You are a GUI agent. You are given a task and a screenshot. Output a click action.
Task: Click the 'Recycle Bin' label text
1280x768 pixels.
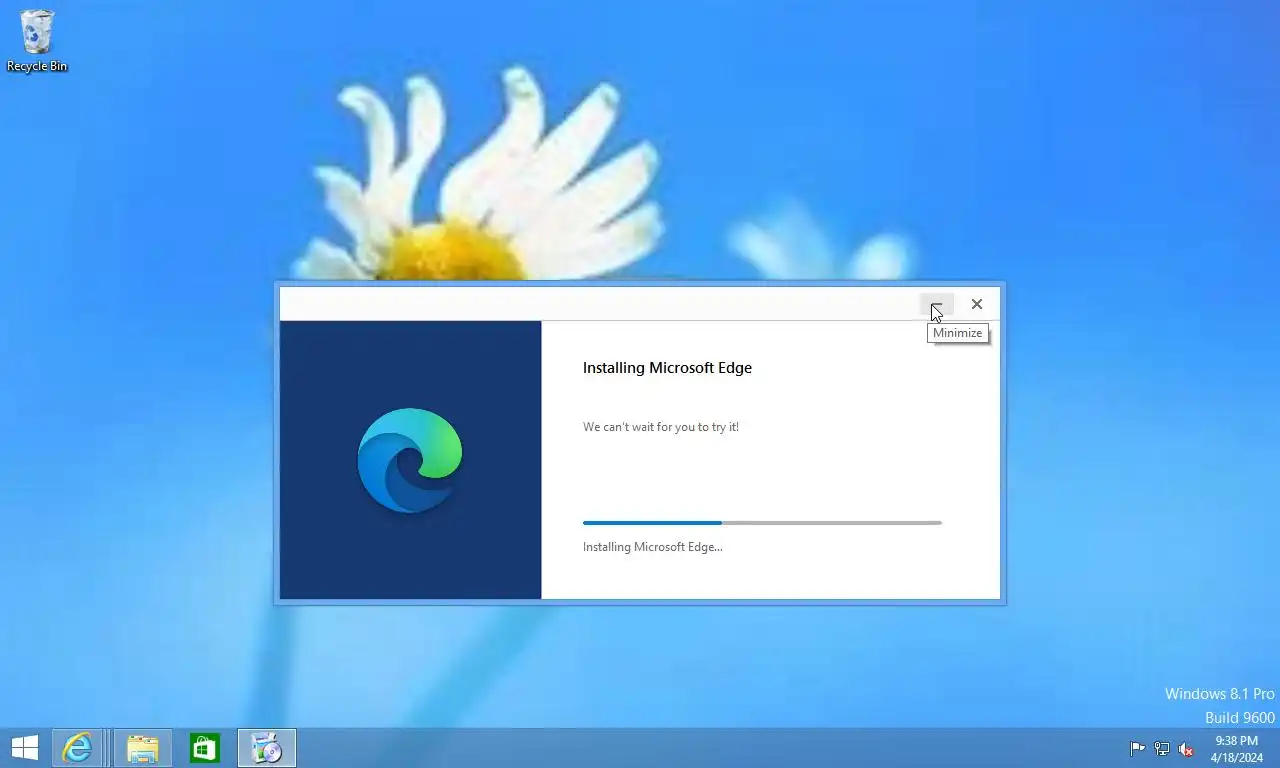click(37, 66)
